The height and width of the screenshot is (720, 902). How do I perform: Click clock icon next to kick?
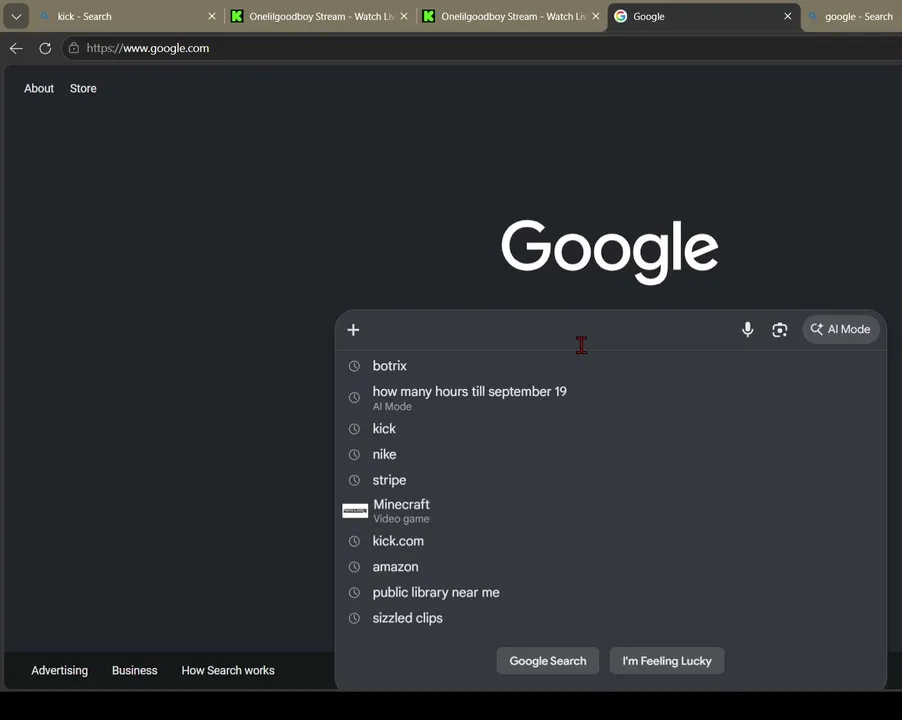354,429
